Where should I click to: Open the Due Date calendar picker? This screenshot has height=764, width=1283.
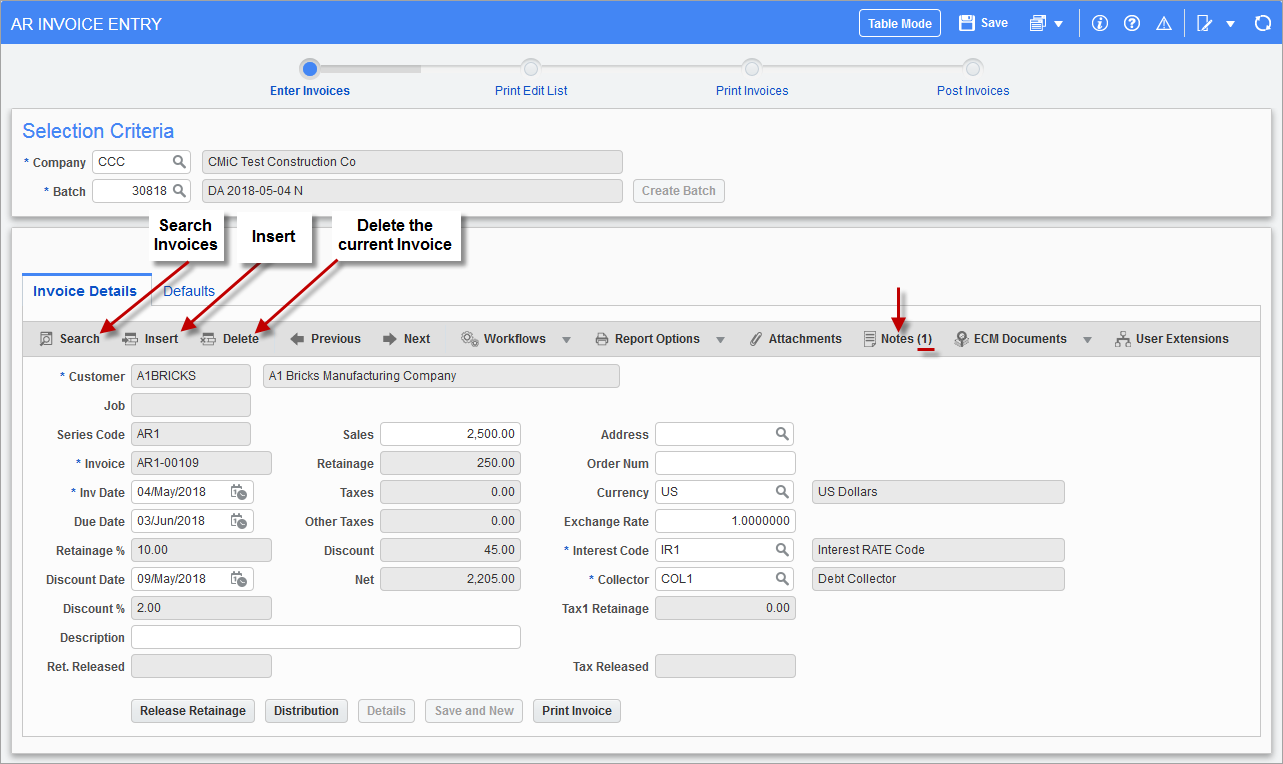(x=239, y=521)
